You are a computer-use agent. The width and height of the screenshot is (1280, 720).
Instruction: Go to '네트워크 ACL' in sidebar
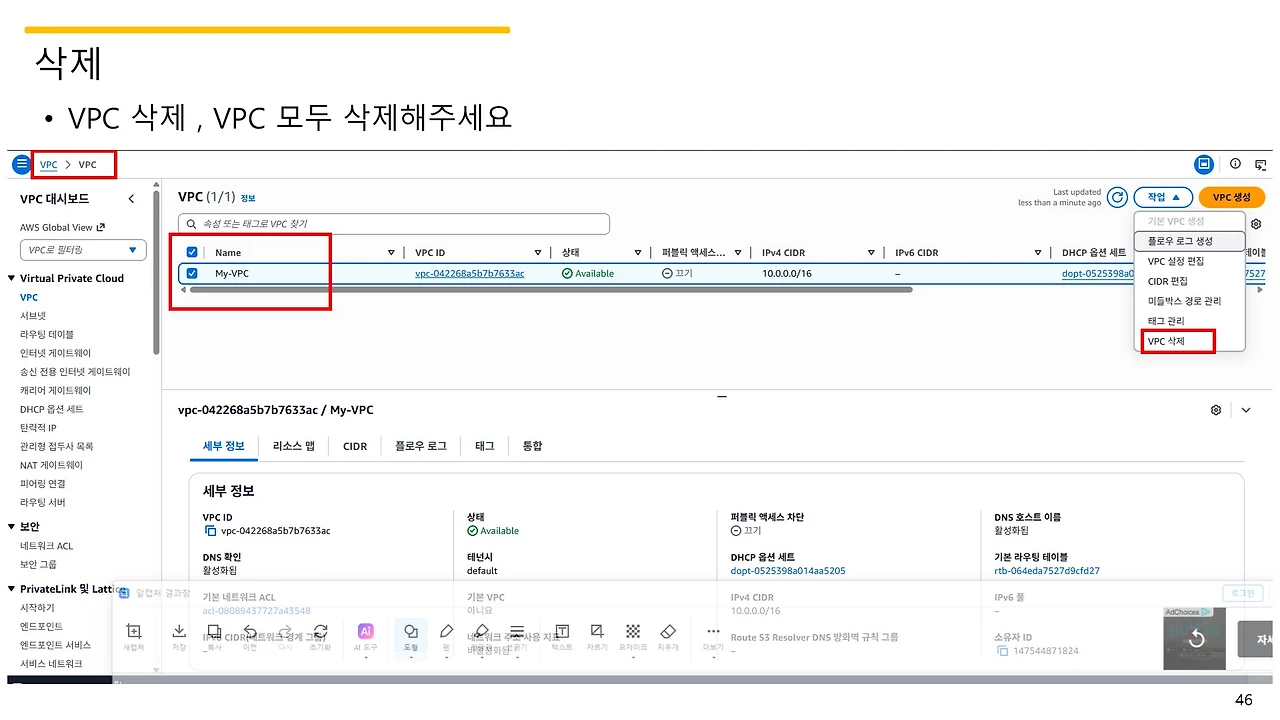46,546
